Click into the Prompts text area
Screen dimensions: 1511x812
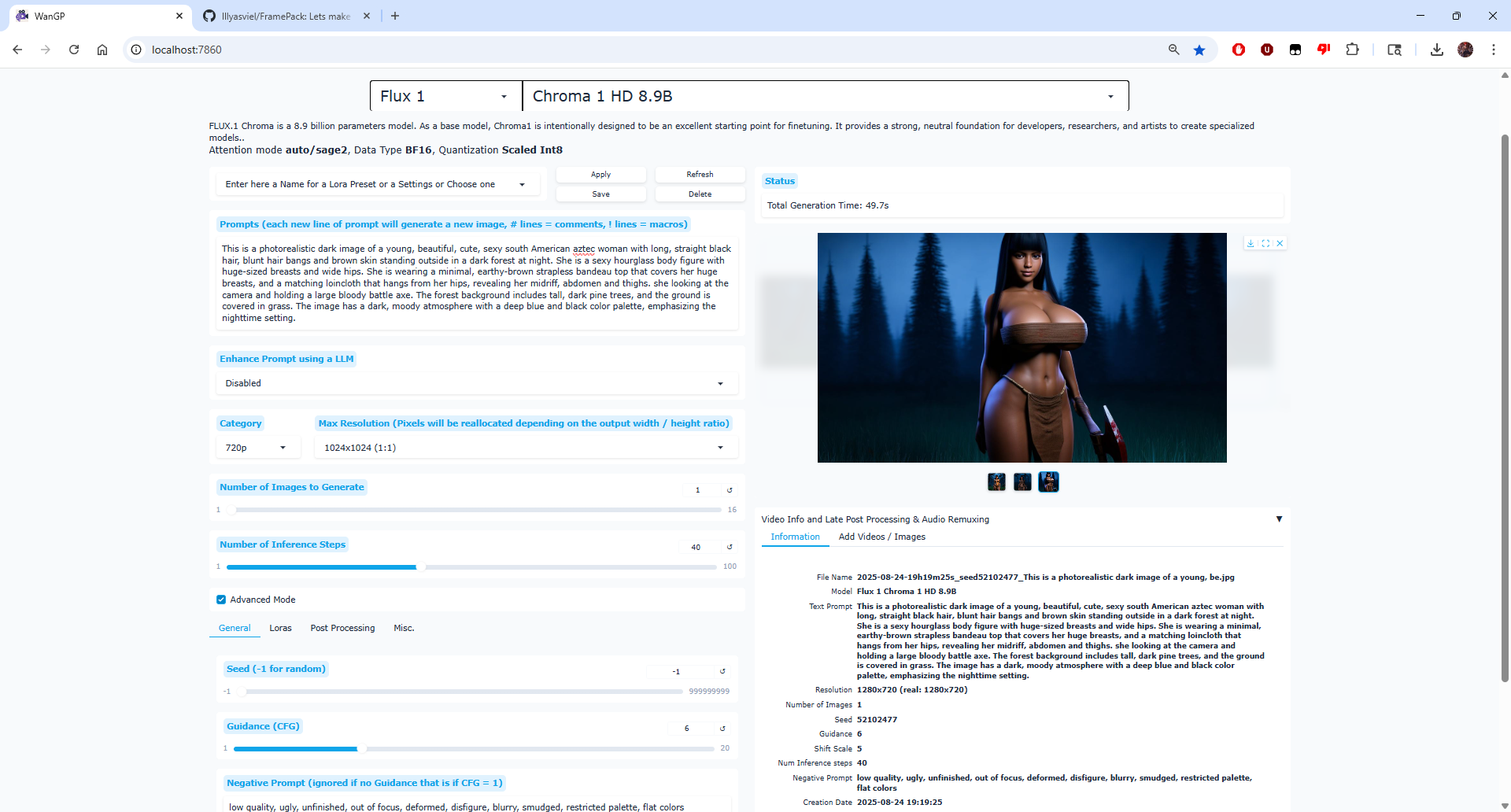pos(477,283)
